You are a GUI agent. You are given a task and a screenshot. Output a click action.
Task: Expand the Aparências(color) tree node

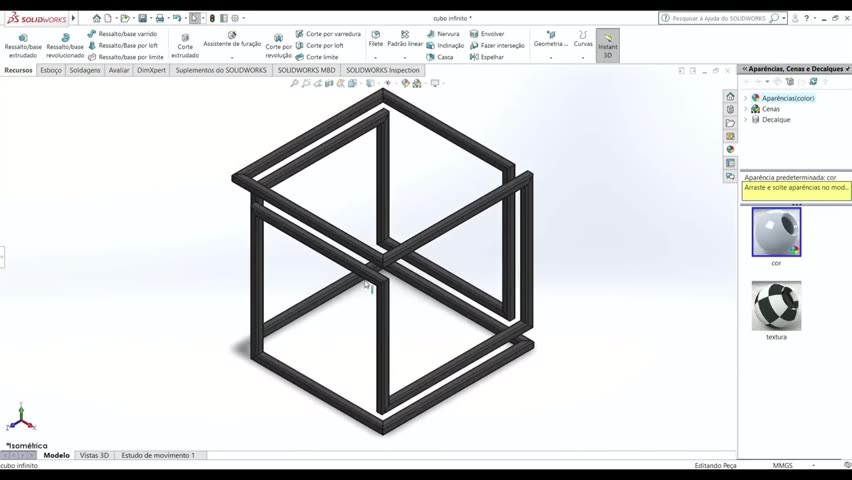(x=745, y=98)
